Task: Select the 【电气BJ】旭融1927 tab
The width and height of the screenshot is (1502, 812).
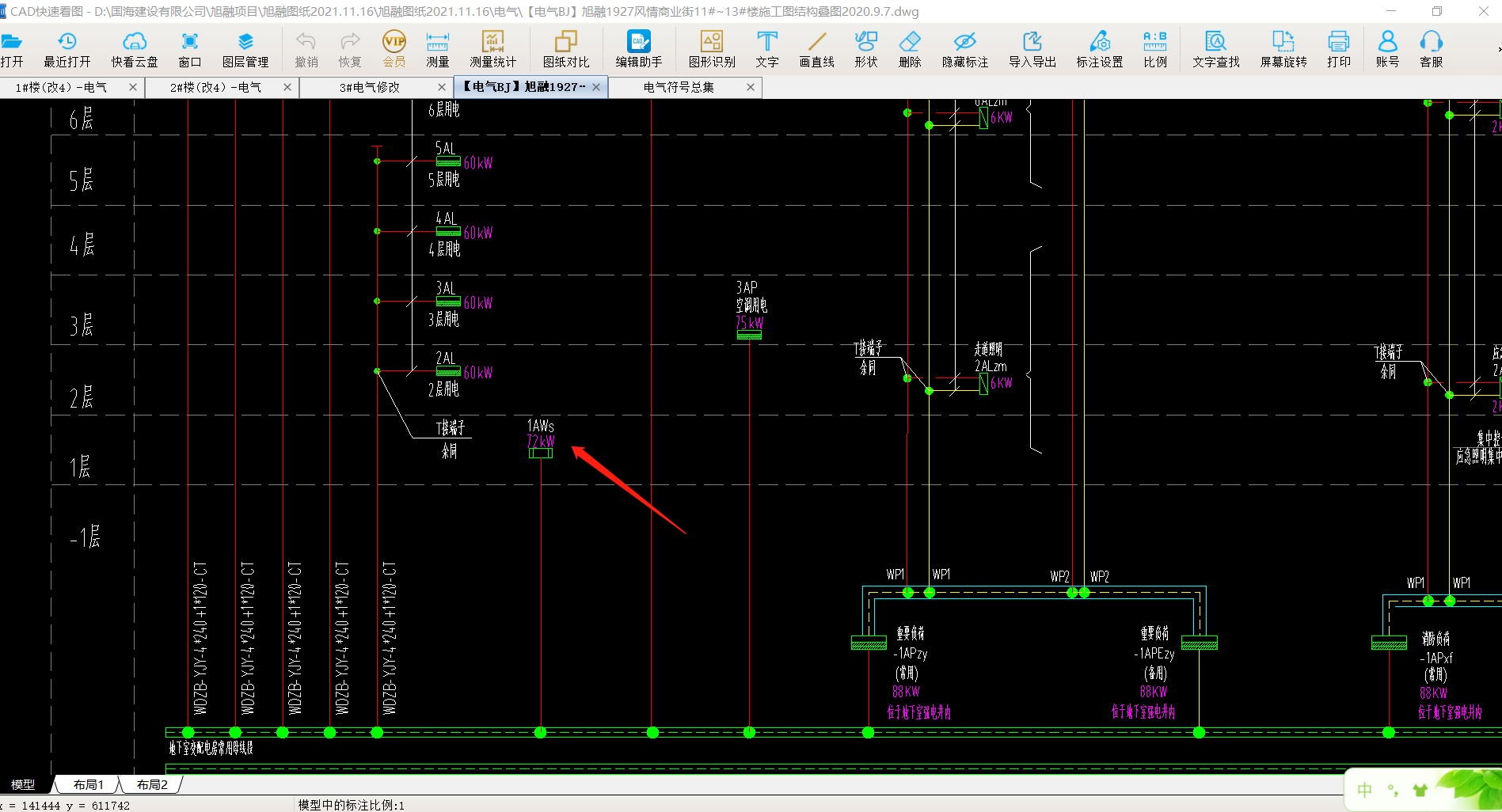Action: [524, 87]
